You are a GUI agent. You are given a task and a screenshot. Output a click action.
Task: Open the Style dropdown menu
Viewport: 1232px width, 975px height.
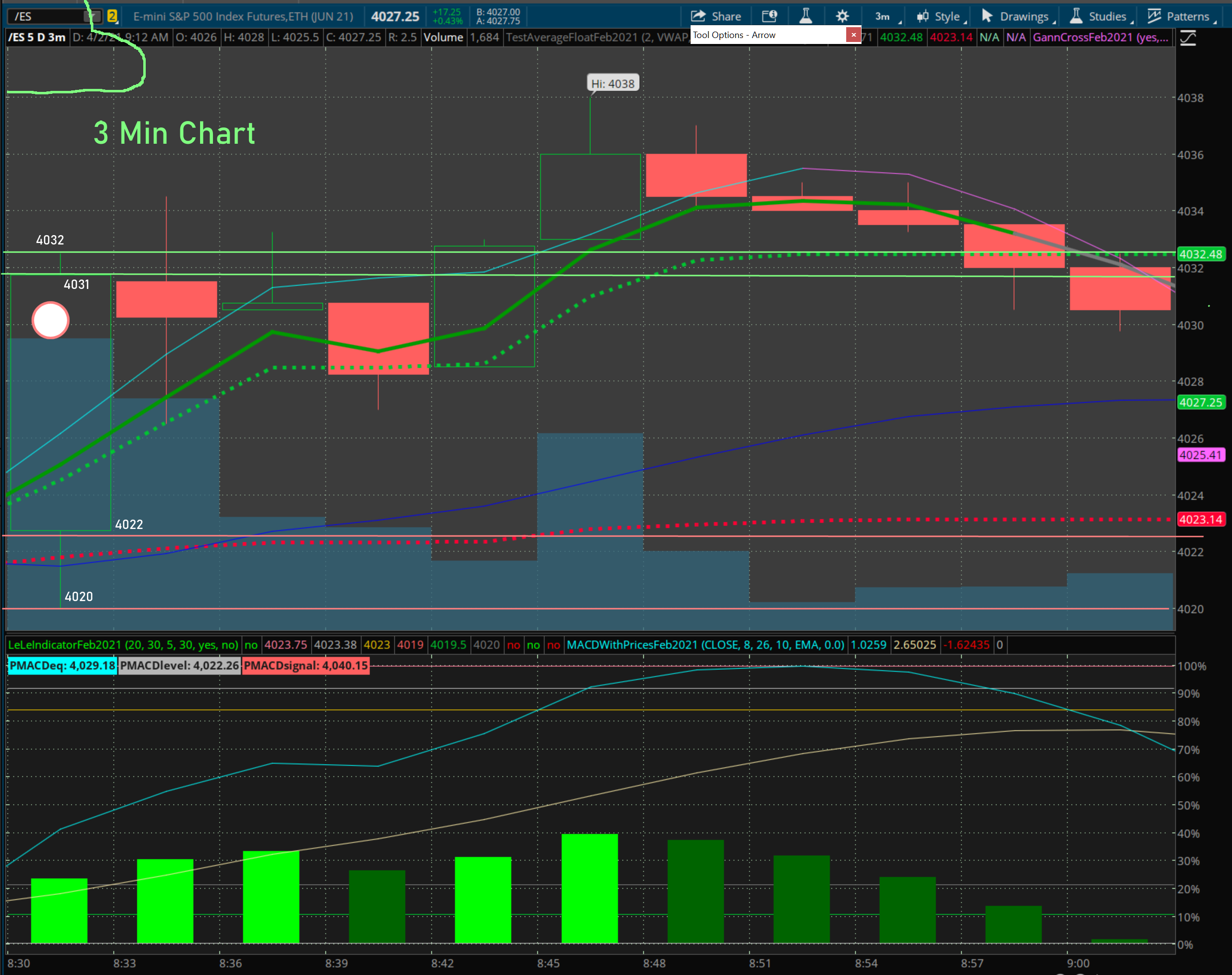[942, 17]
